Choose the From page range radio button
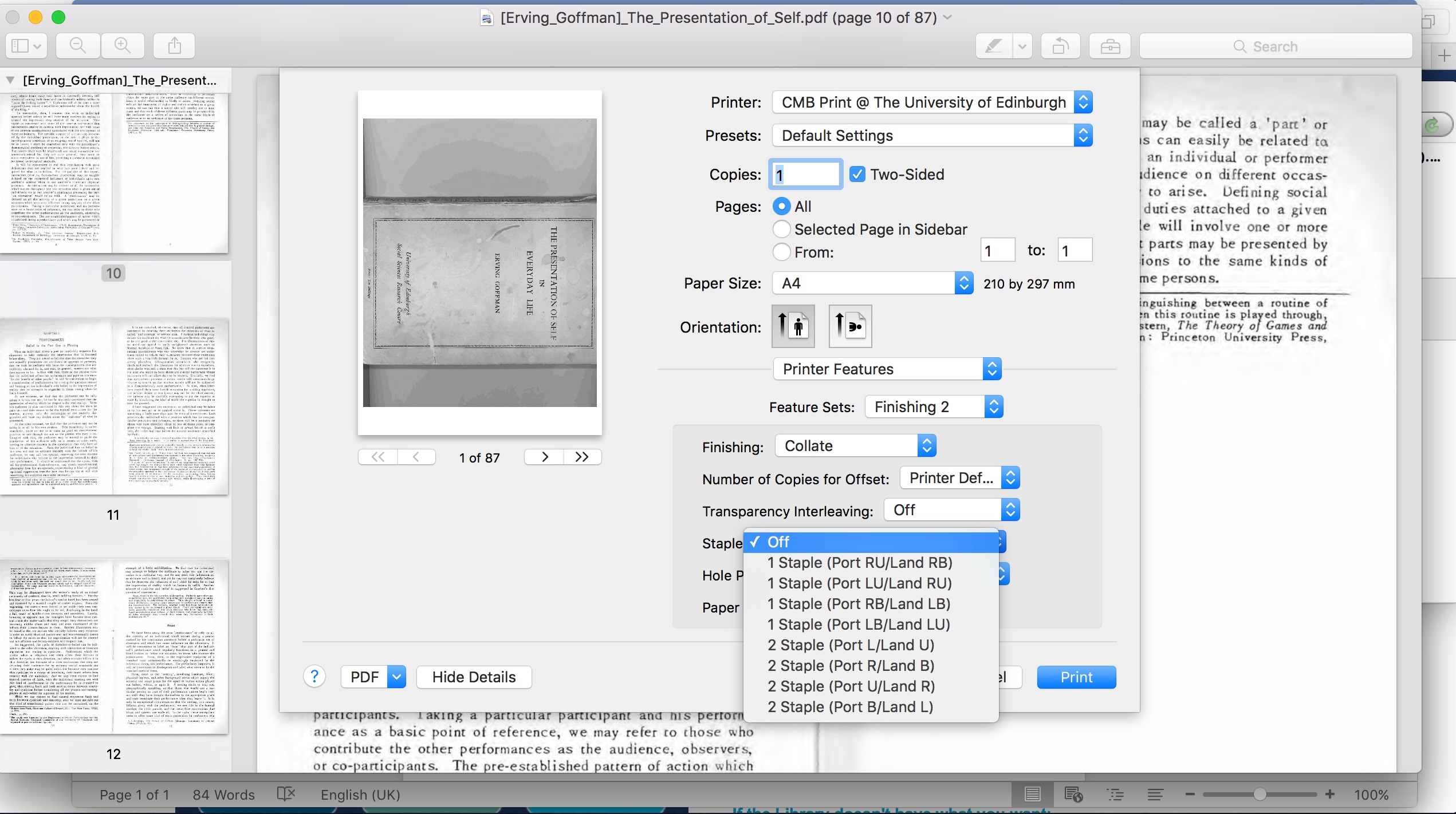Image resolution: width=1456 pixels, height=814 pixels. (781, 252)
